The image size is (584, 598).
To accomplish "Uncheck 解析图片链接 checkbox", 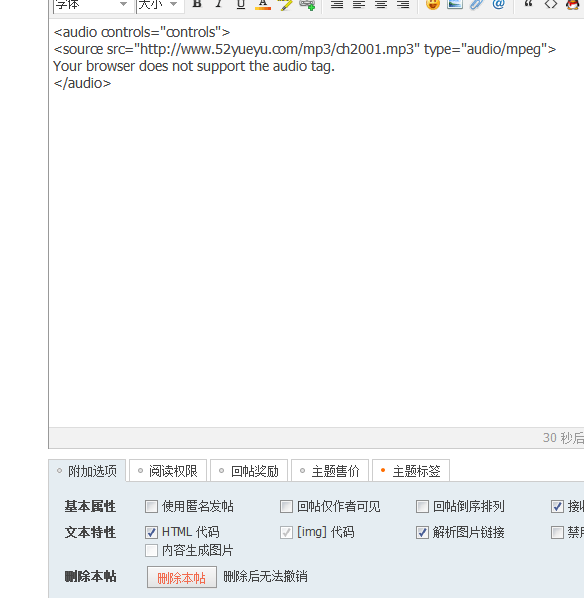I will [422, 532].
